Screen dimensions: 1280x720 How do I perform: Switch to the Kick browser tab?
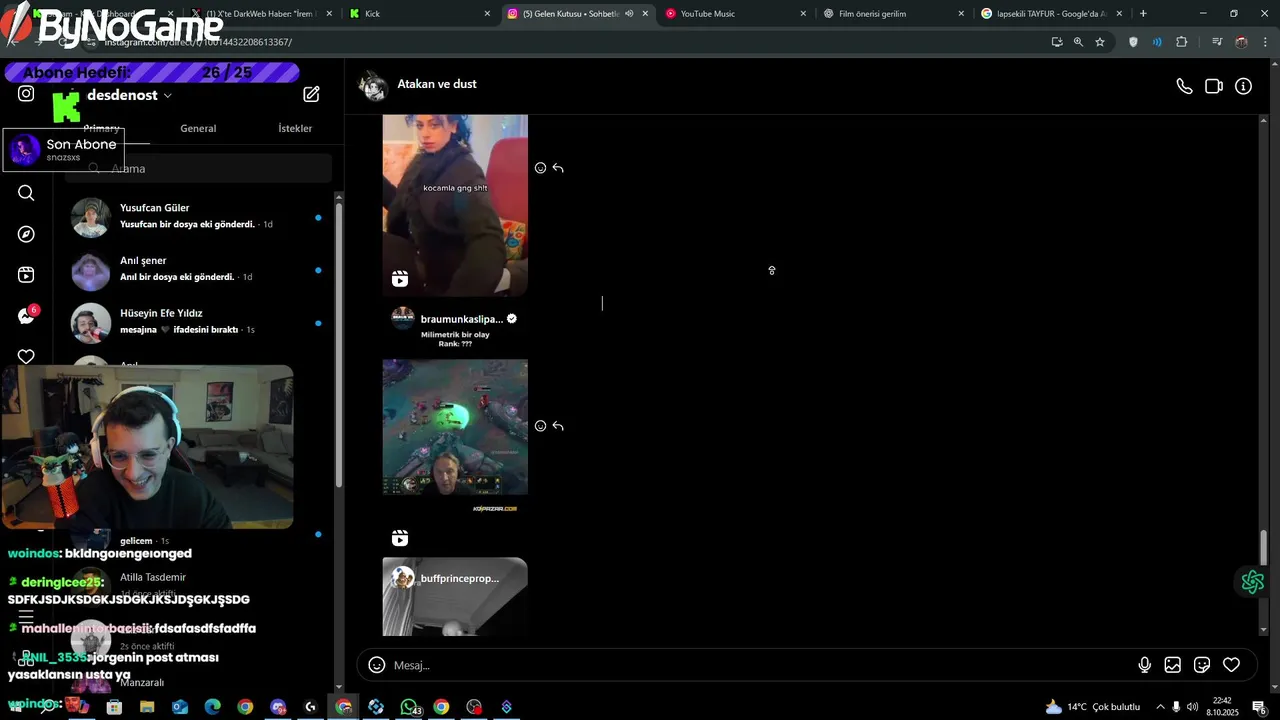pyautogui.click(x=420, y=14)
